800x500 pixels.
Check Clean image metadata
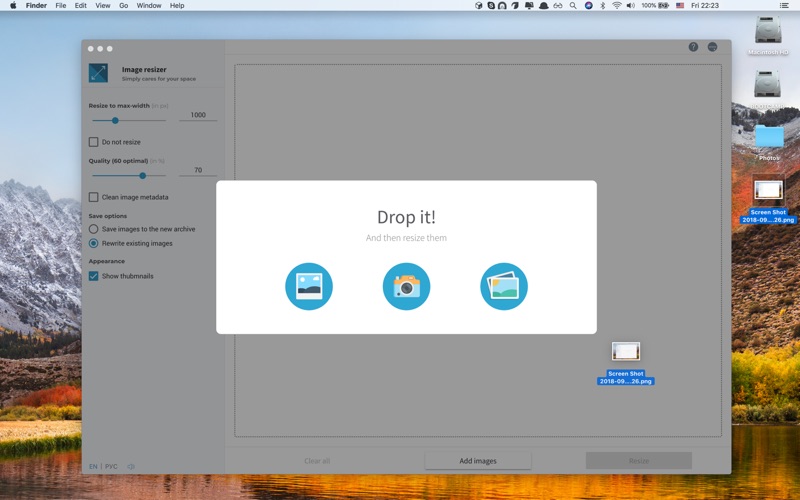click(x=93, y=197)
